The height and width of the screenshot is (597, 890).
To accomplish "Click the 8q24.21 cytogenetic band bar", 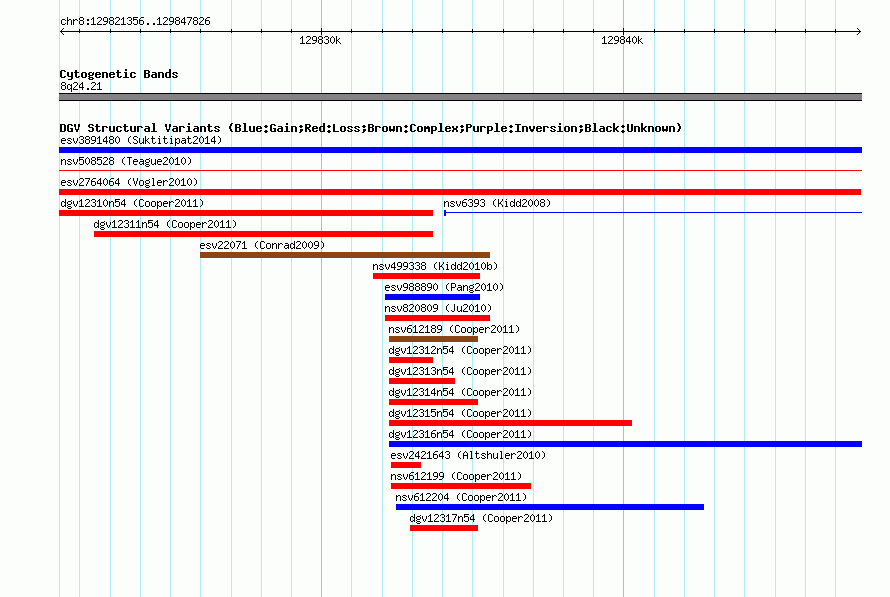I will 460,97.
